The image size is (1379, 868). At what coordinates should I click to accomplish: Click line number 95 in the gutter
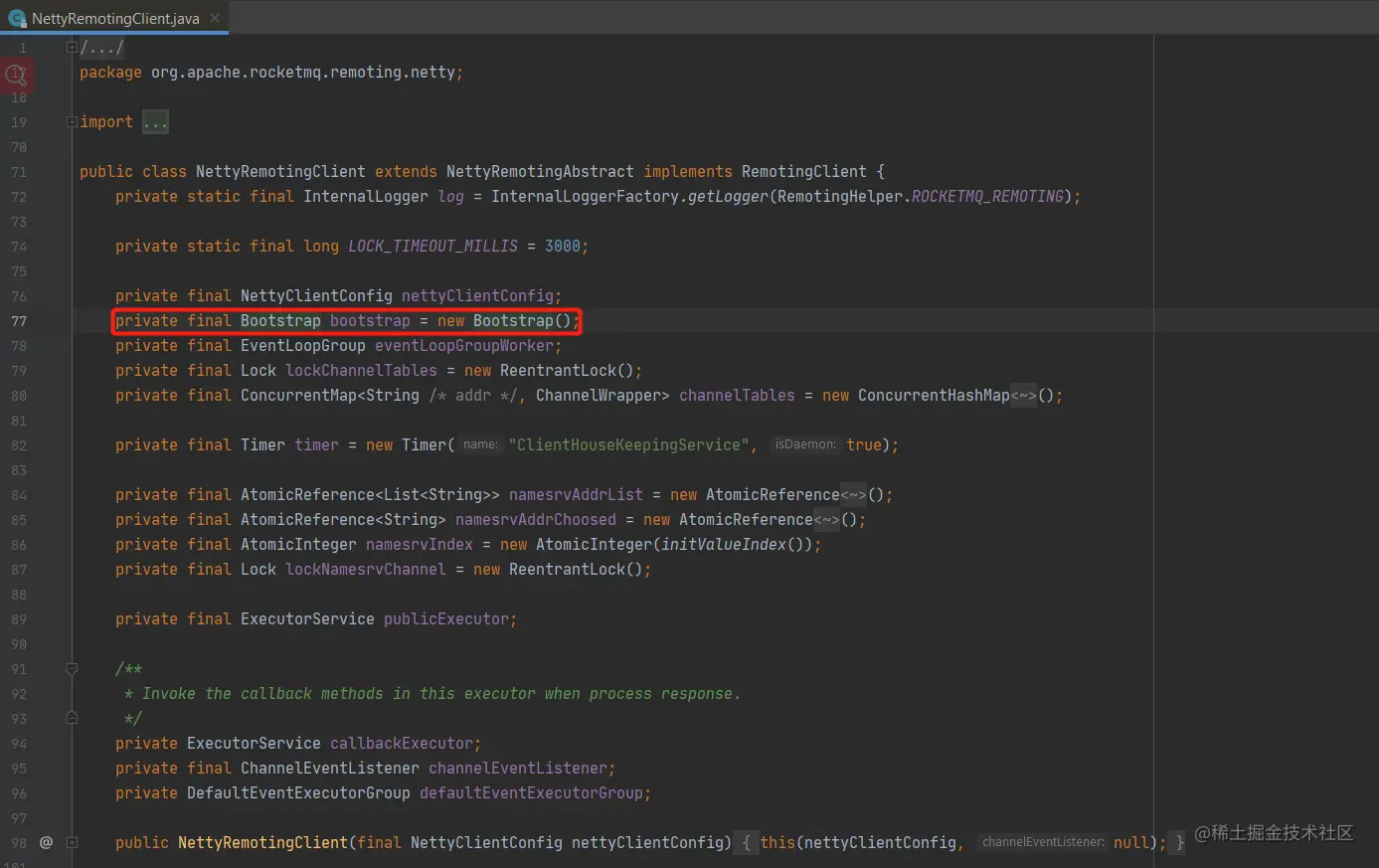tap(19, 769)
